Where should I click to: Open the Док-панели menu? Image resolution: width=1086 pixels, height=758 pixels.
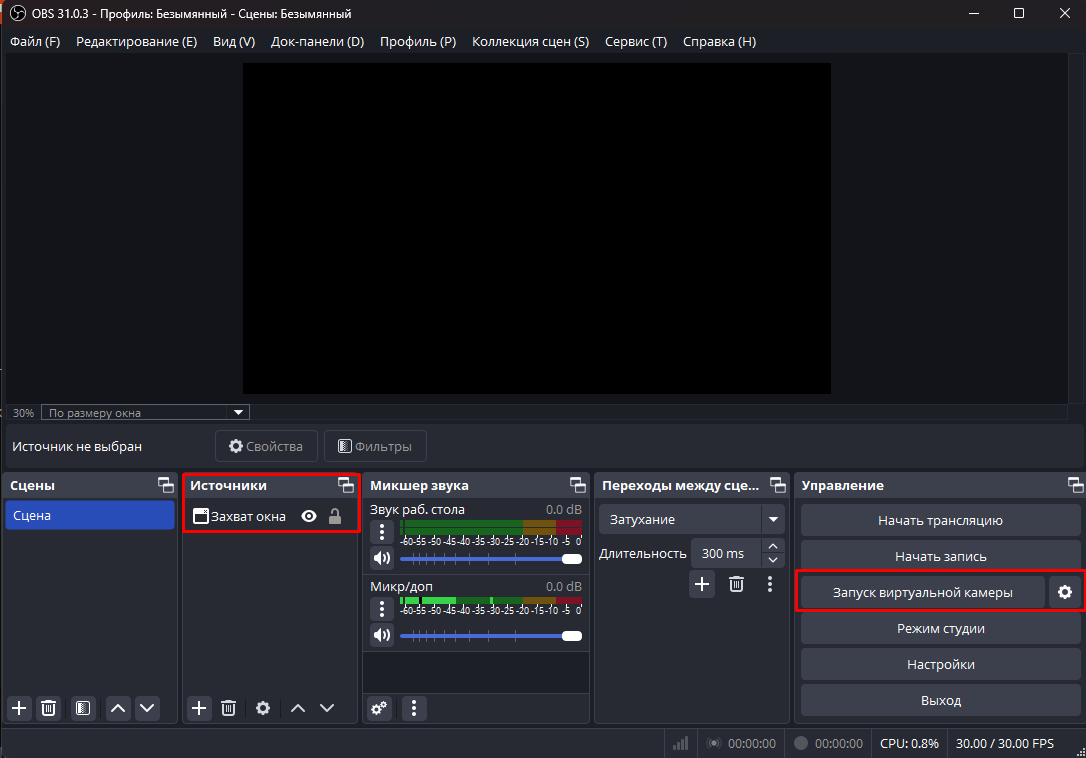coord(317,41)
